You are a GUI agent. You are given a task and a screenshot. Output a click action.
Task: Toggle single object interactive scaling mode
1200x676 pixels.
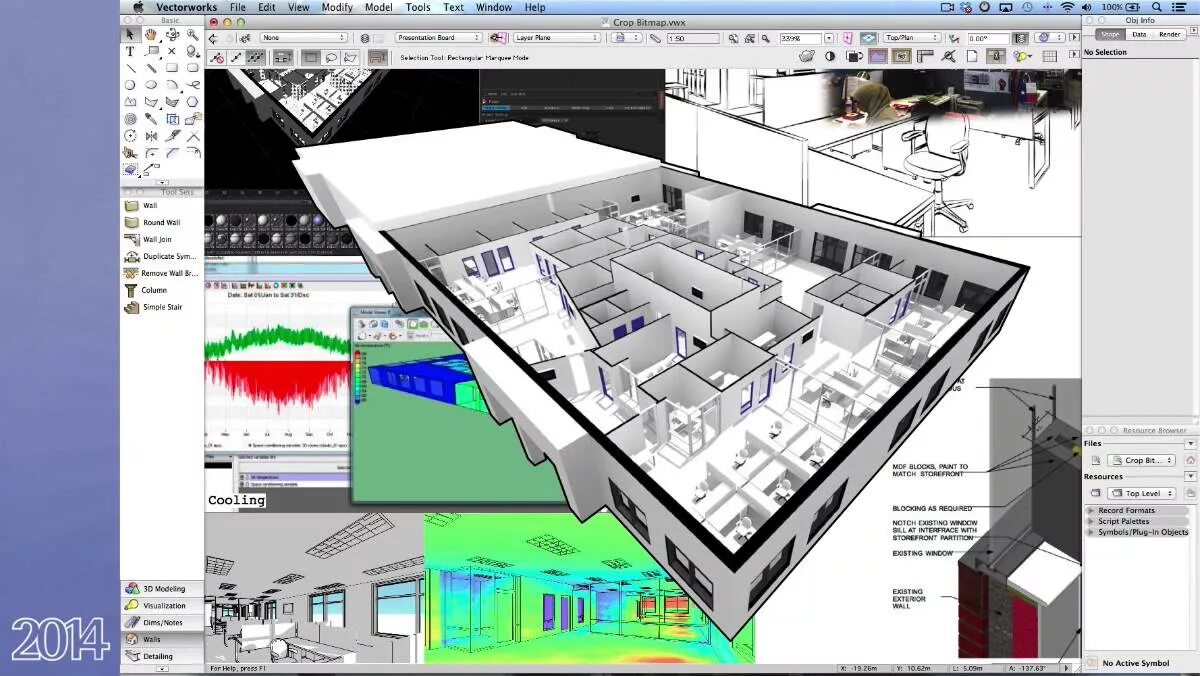tap(237, 57)
